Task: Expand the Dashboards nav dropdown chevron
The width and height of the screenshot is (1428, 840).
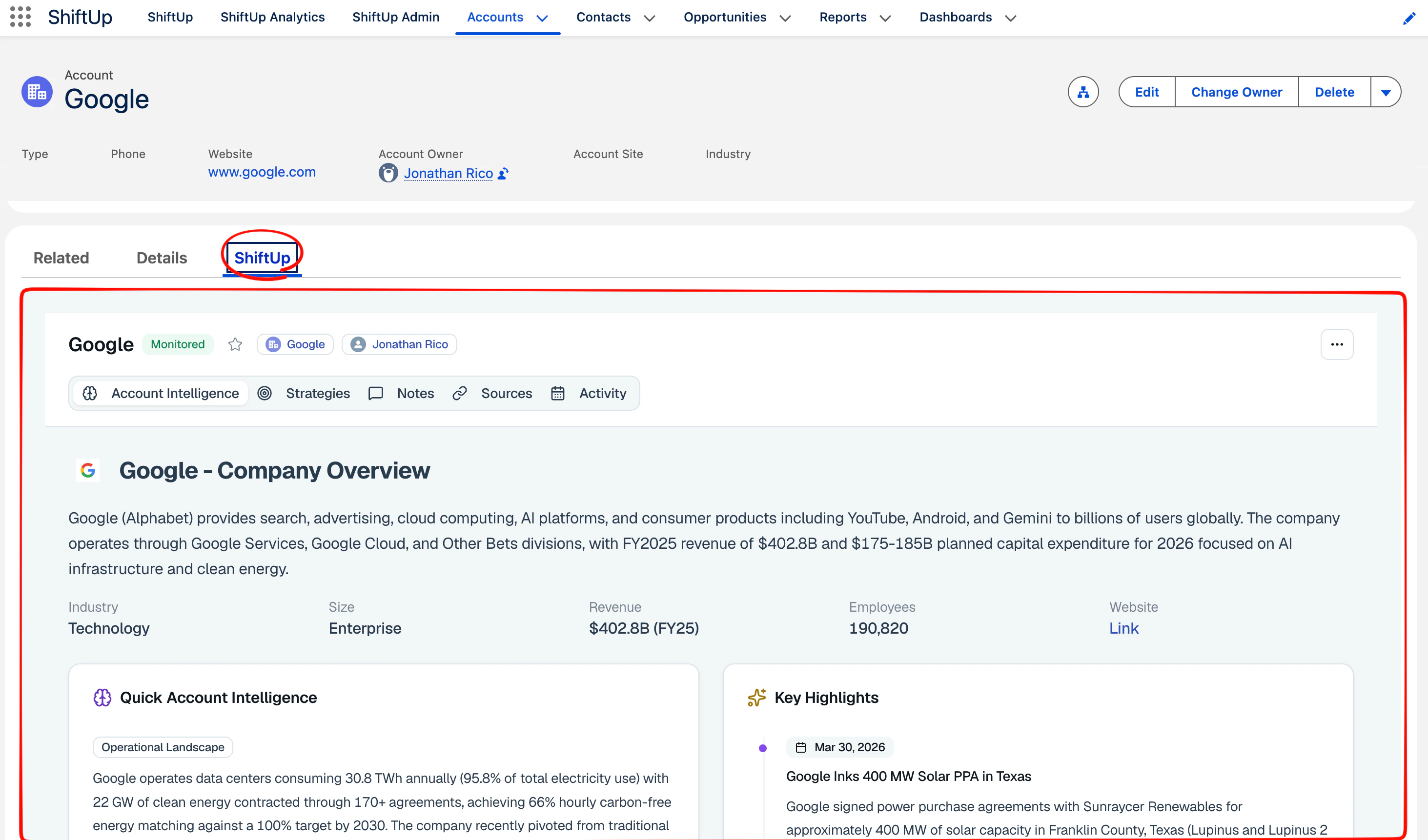Action: click(1010, 18)
